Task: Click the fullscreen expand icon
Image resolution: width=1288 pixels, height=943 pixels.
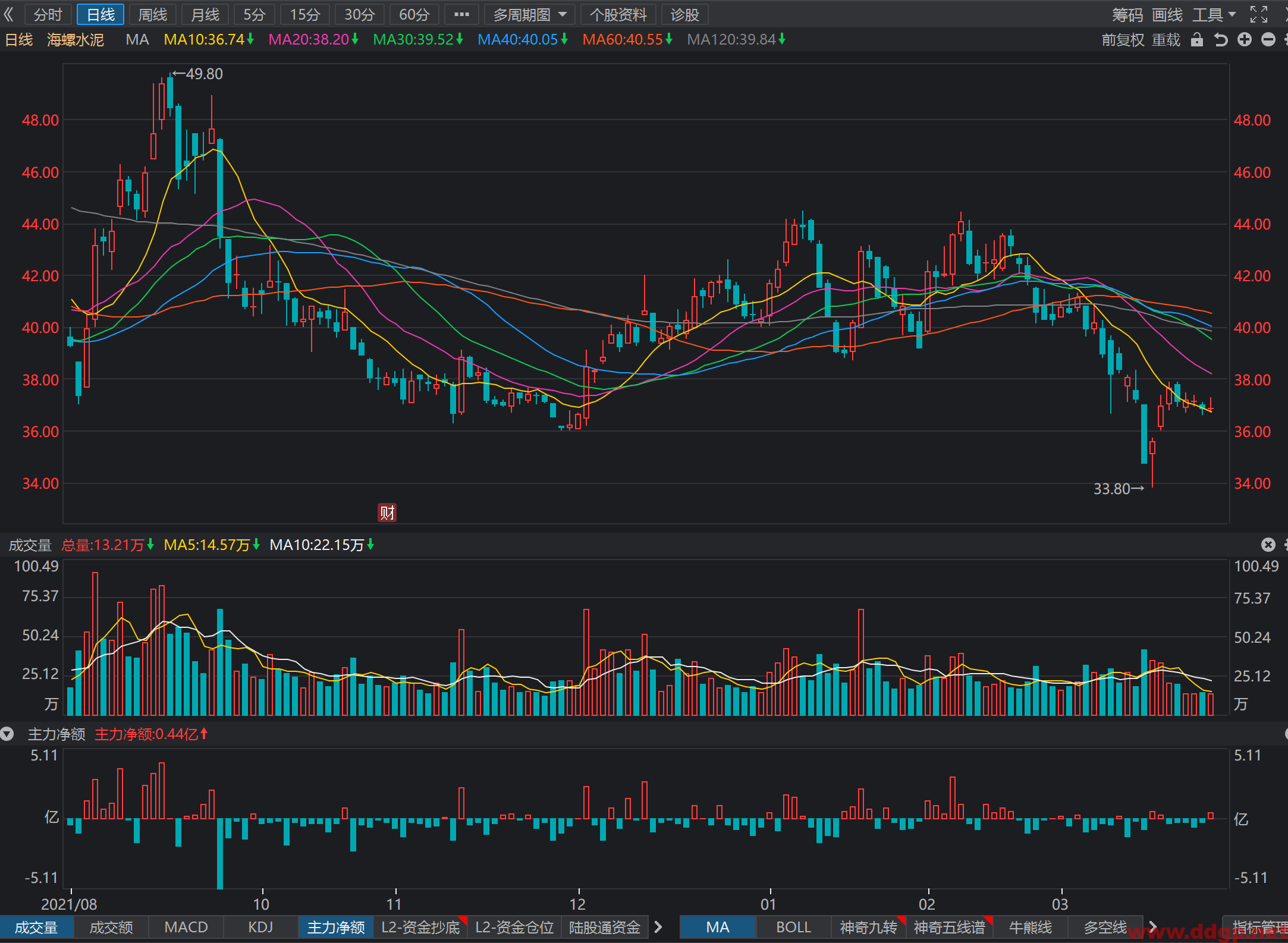Action: click(x=1259, y=14)
